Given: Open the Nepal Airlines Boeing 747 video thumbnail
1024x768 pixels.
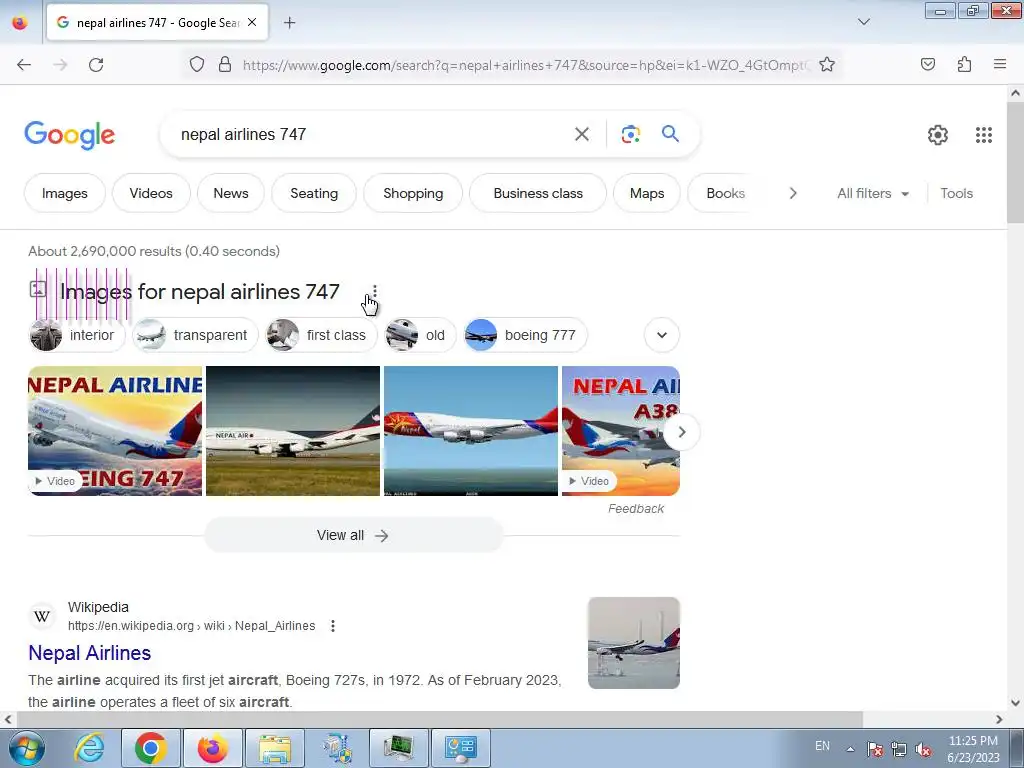Looking at the screenshot, I should click(115, 431).
